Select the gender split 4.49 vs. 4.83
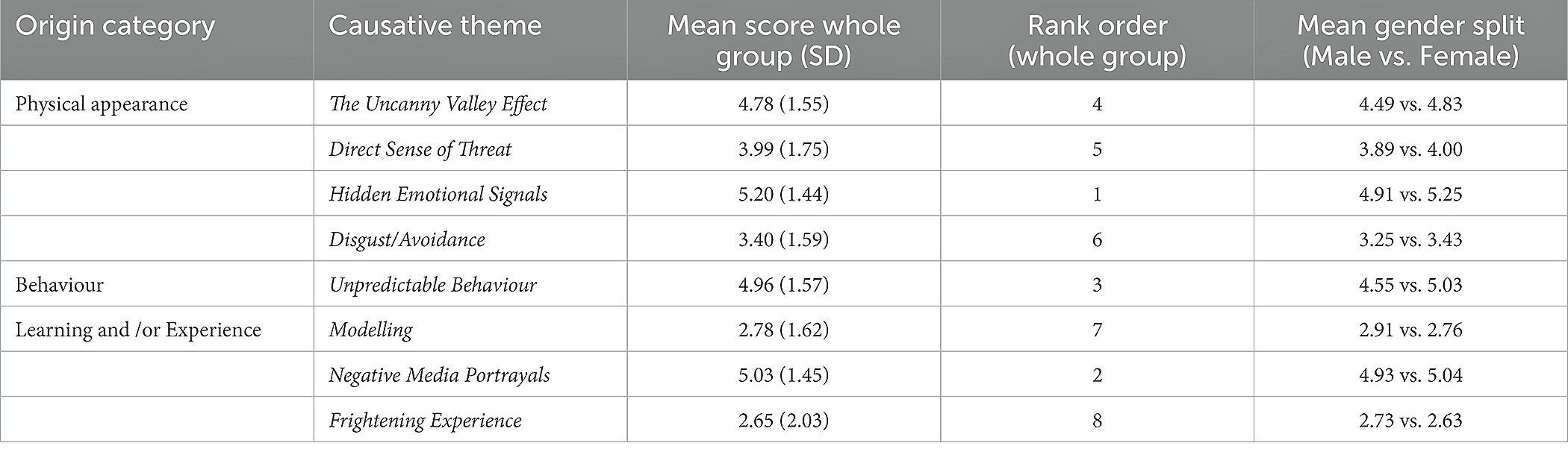1568x449 pixels. (1410, 104)
